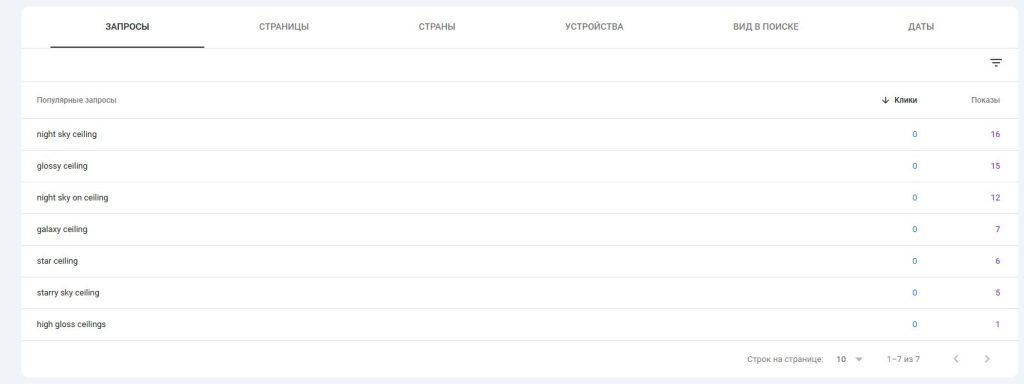Select the night sky on ceiling query
The image size is (1024, 384).
click(519, 198)
